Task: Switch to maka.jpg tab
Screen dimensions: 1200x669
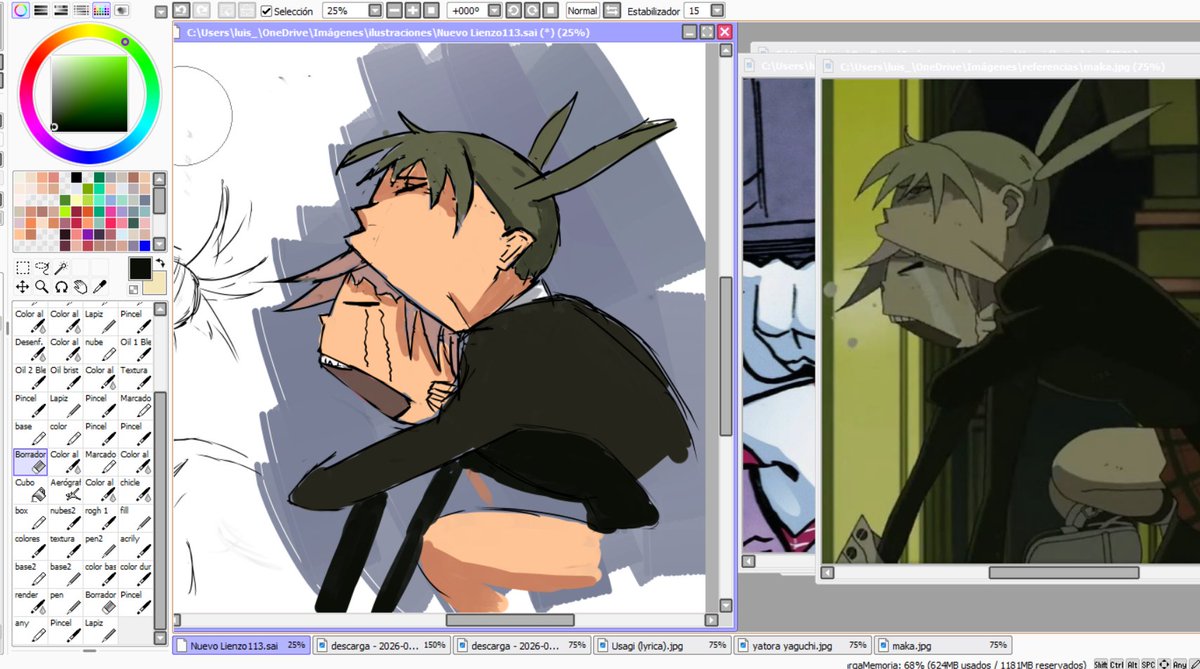Action: [942, 645]
